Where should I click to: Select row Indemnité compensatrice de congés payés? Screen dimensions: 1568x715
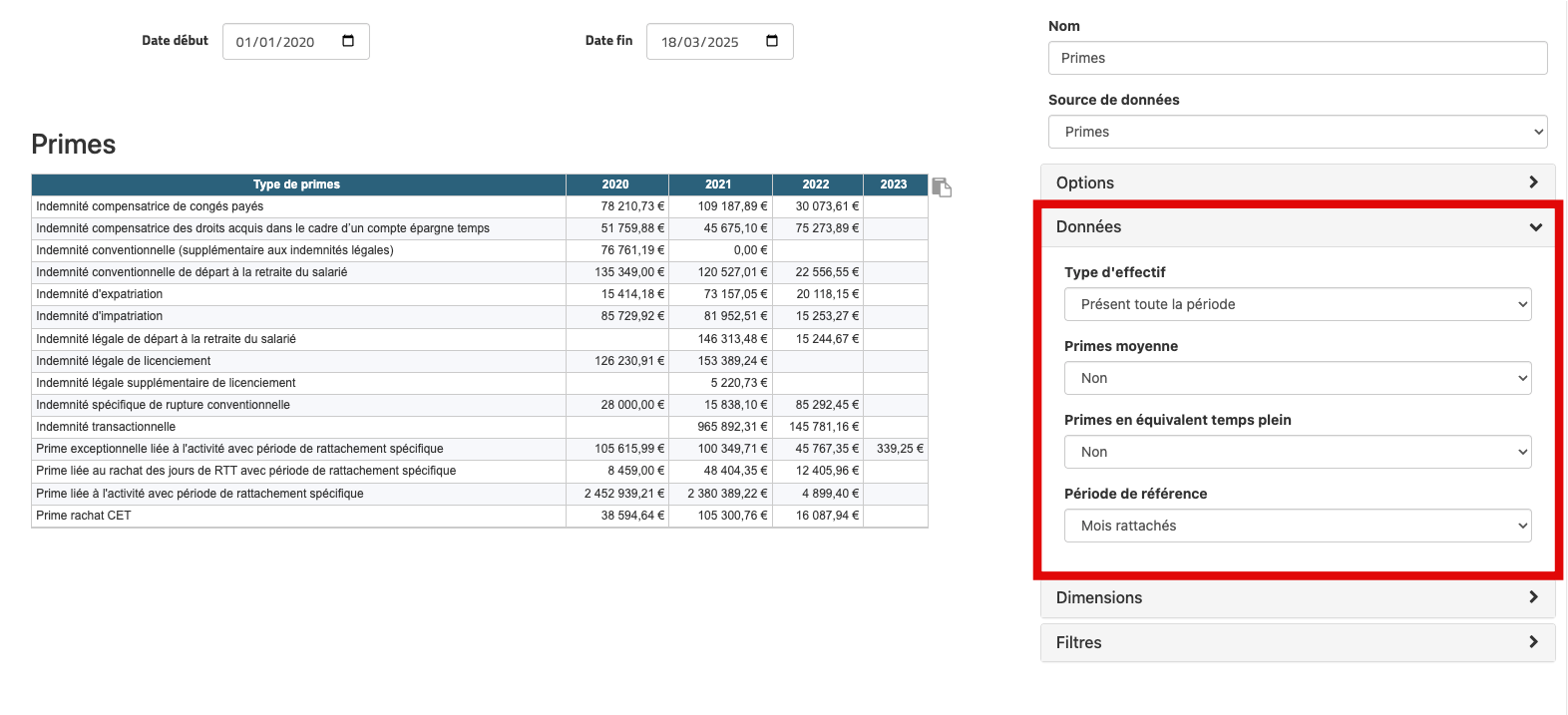click(x=480, y=206)
